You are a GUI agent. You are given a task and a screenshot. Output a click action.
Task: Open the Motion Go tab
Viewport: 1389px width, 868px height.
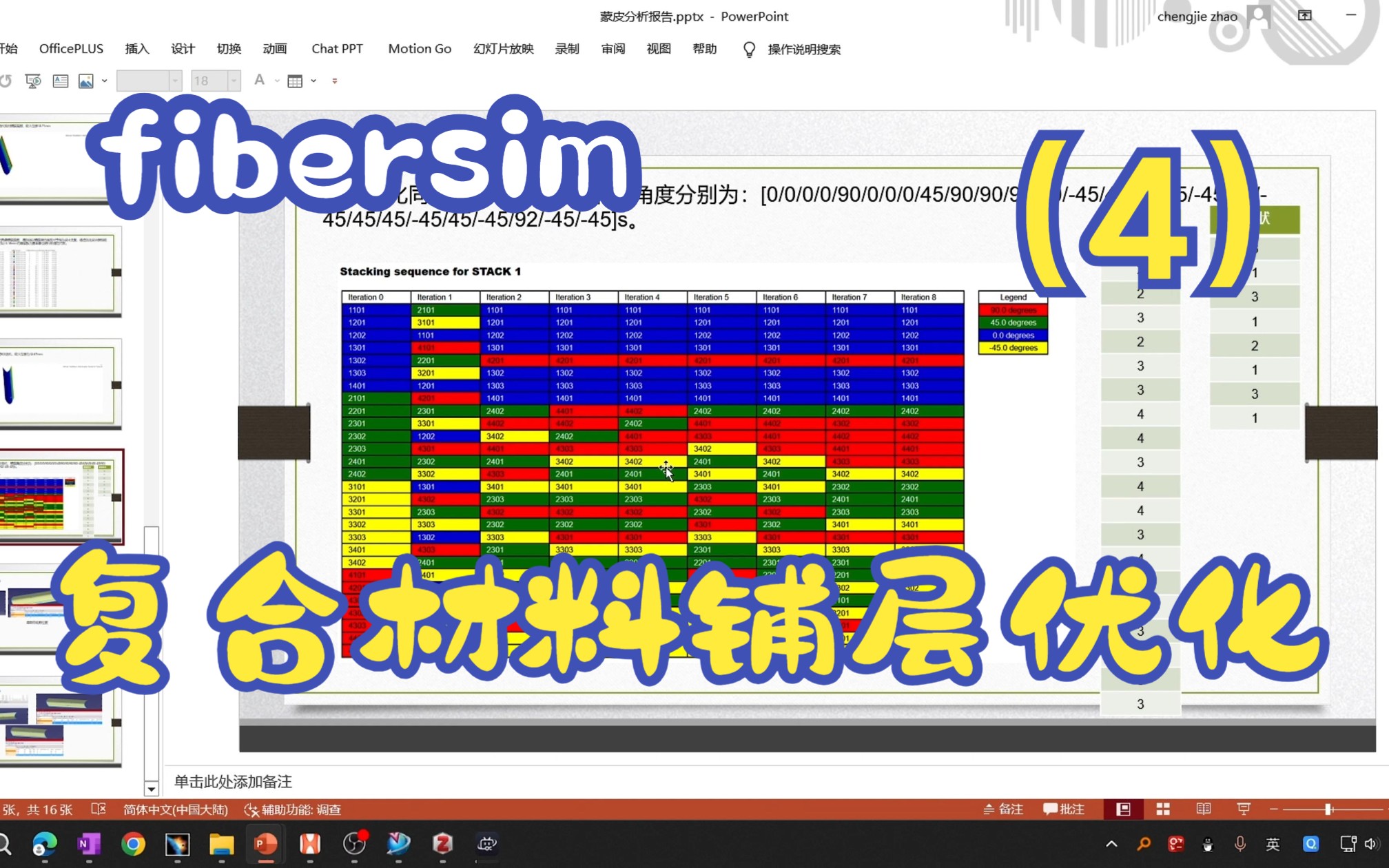tap(420, 48)
